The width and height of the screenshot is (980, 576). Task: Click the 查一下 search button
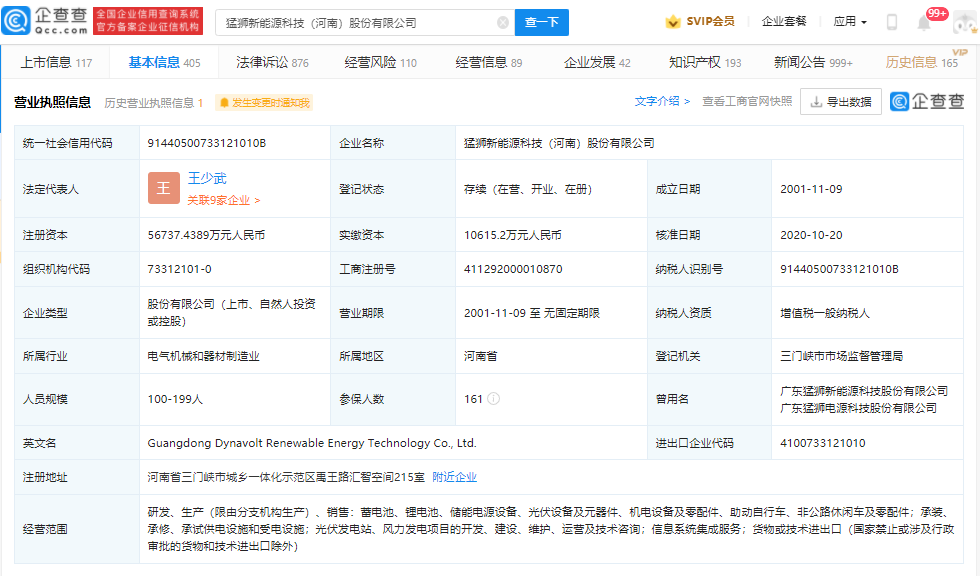coord(541,22)
